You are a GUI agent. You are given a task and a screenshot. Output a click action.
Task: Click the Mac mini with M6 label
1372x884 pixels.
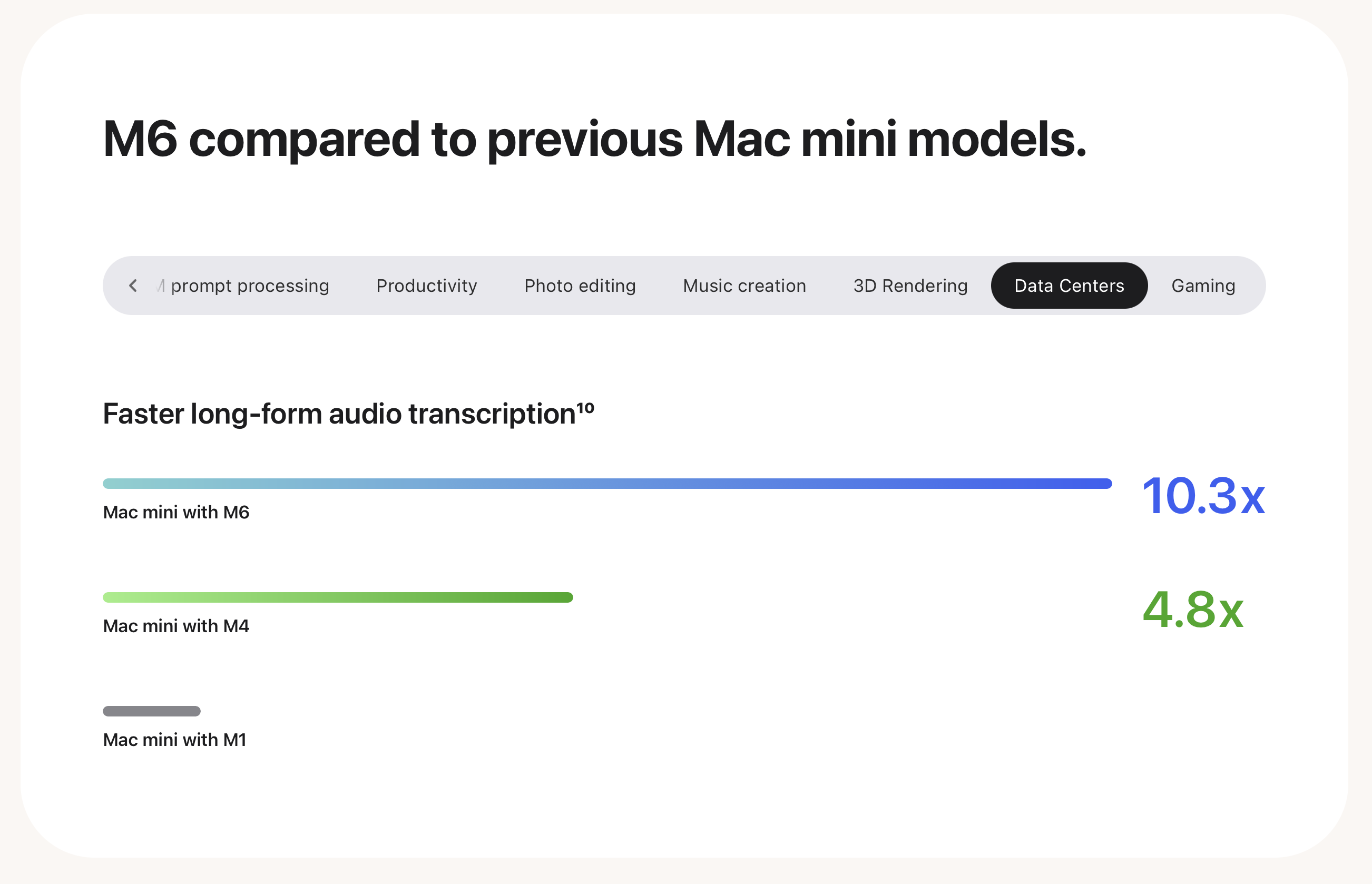[175, 512]
